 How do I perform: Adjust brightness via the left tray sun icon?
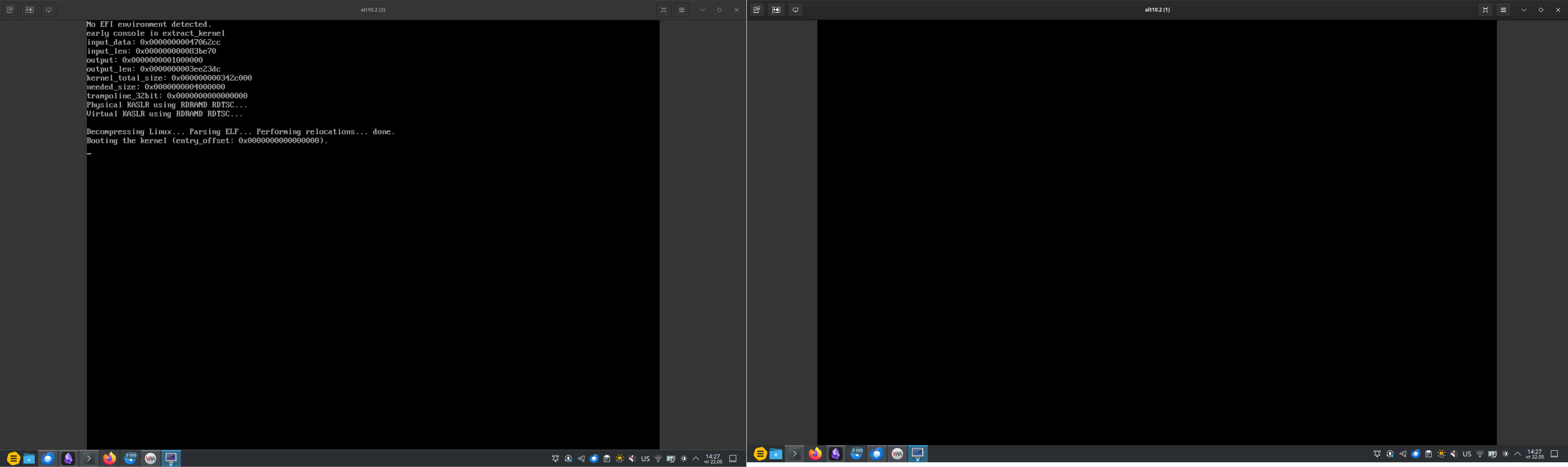(x=683, y=458)
